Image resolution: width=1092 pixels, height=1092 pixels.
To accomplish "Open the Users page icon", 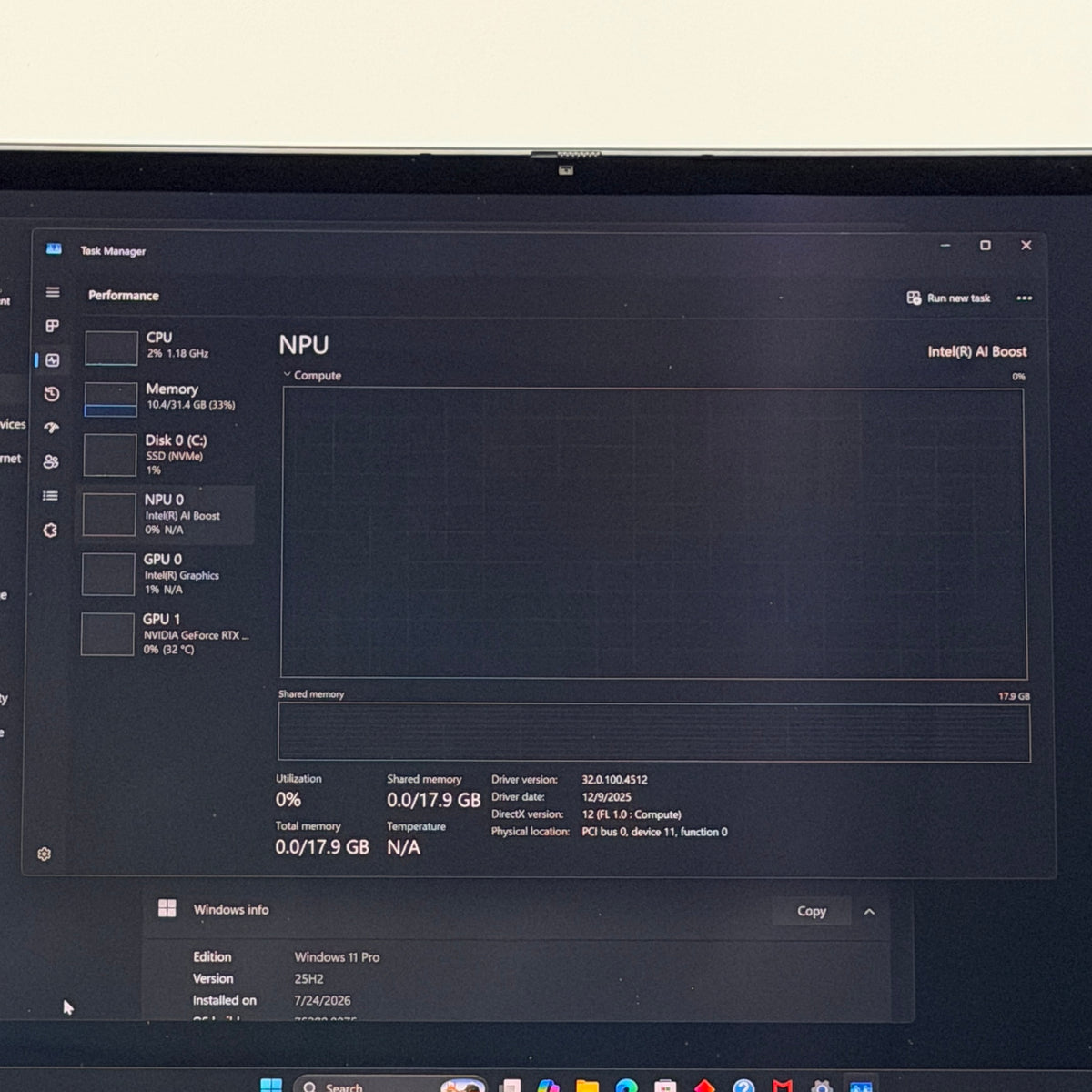I will point(51,461).
